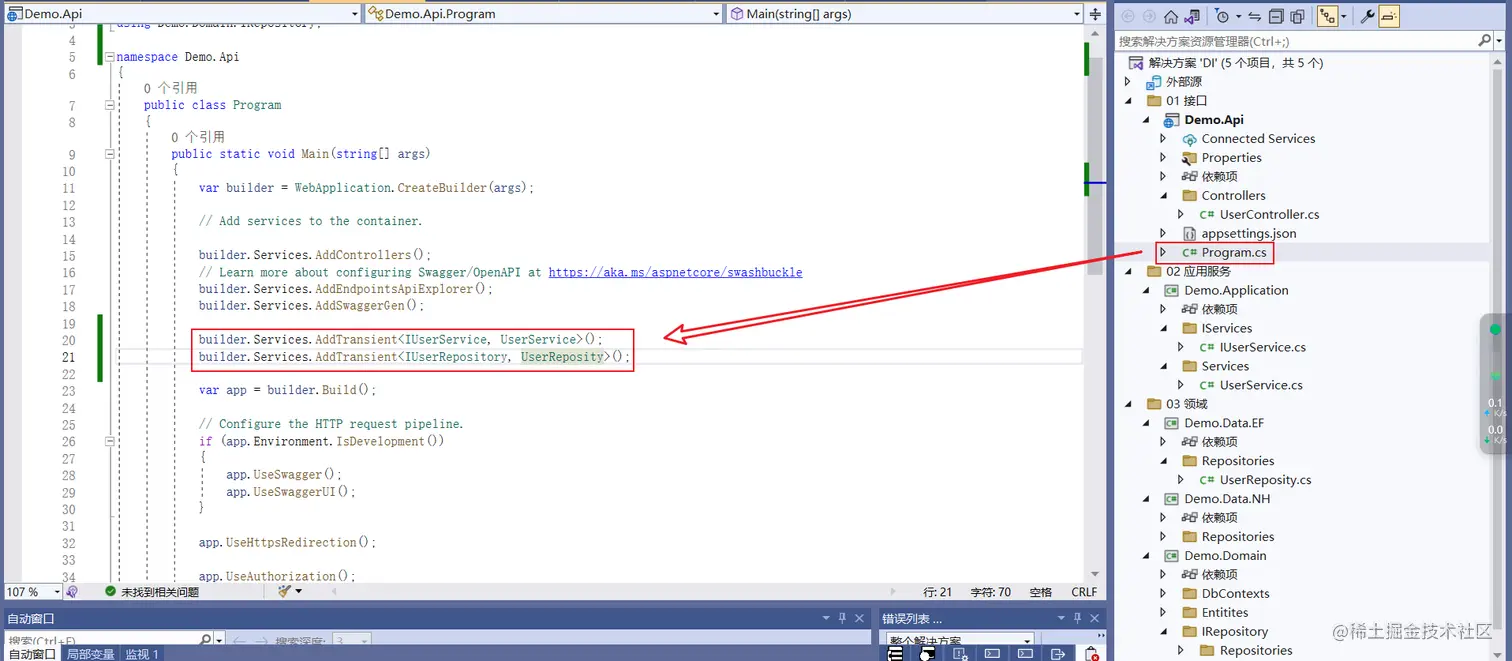Click the Demo.Application project icon
1512x661 pixels.
point(1172,291)
